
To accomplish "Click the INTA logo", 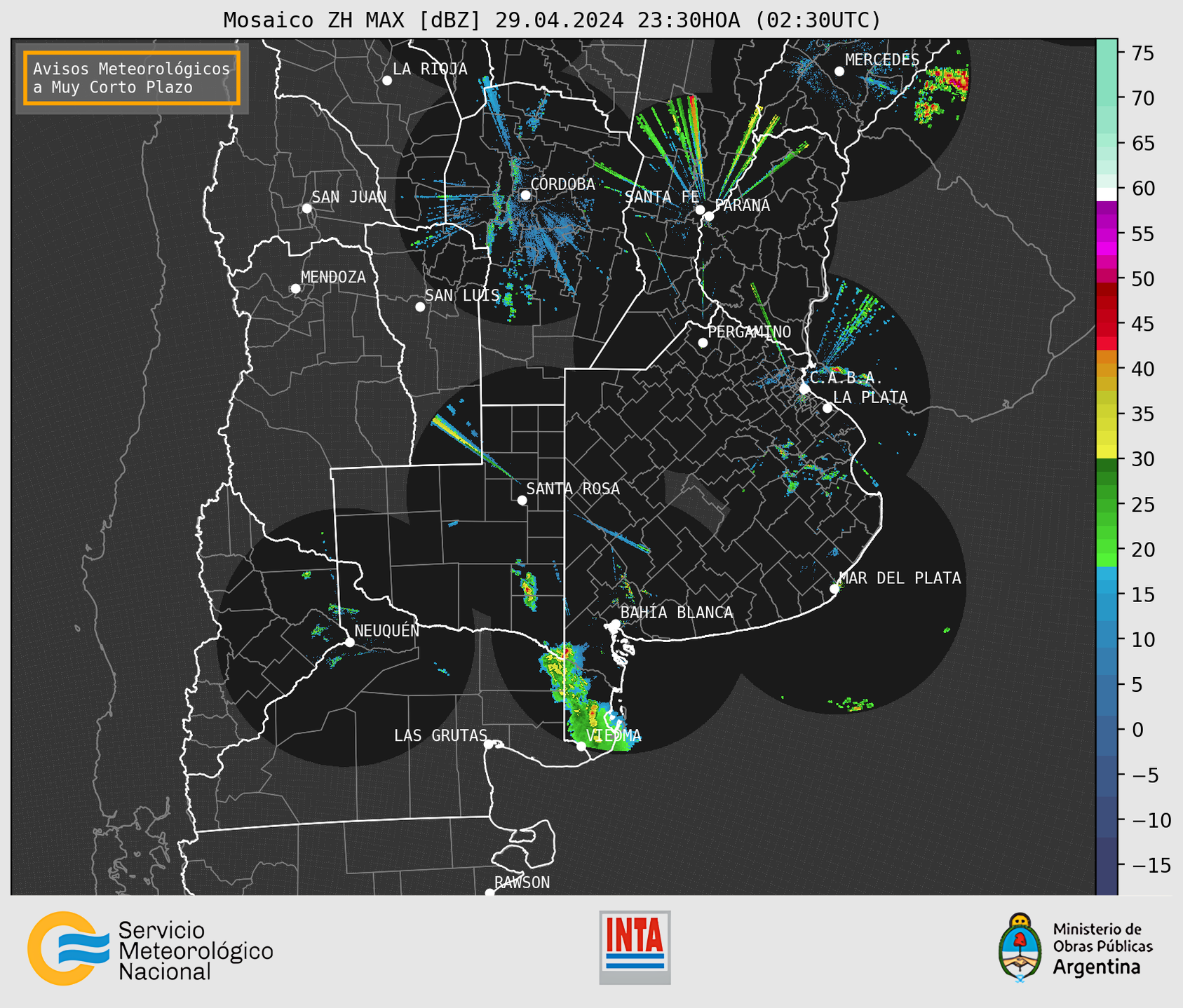I will tap(635, 947).
